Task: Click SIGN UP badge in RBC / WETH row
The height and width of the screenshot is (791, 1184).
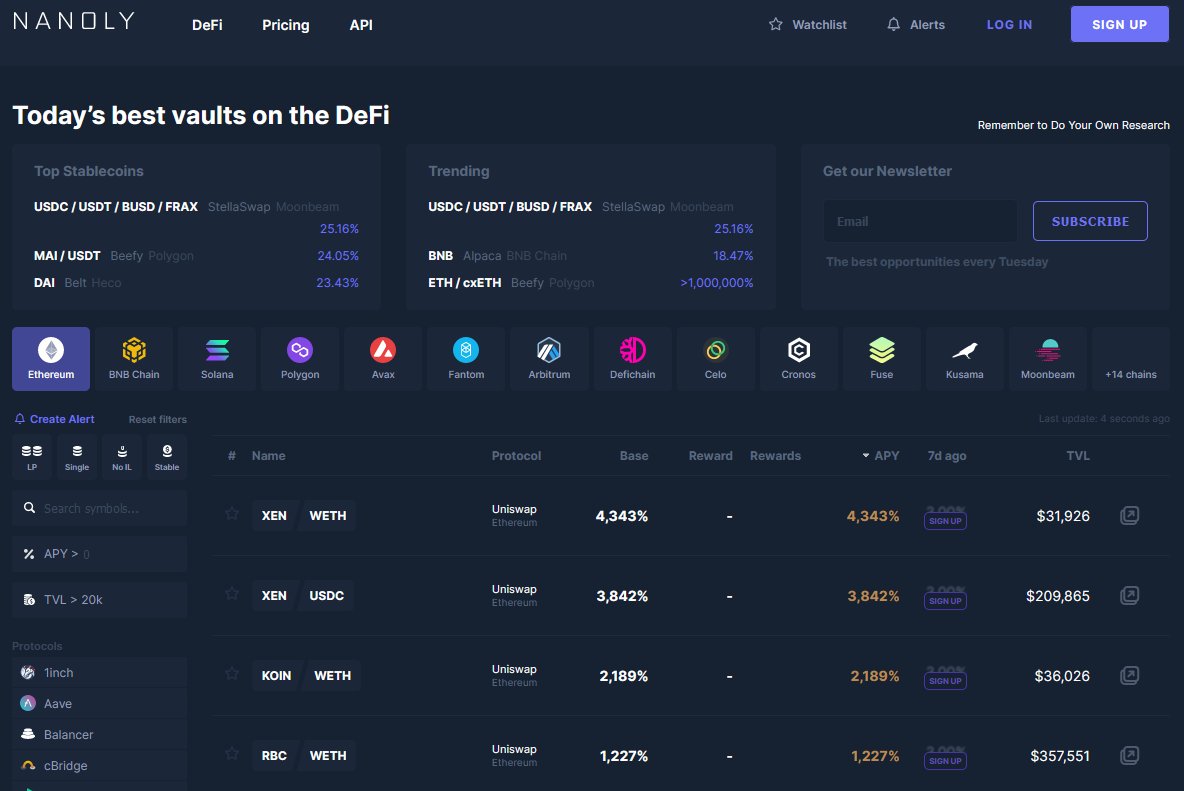Action: (x=945, y=761)
